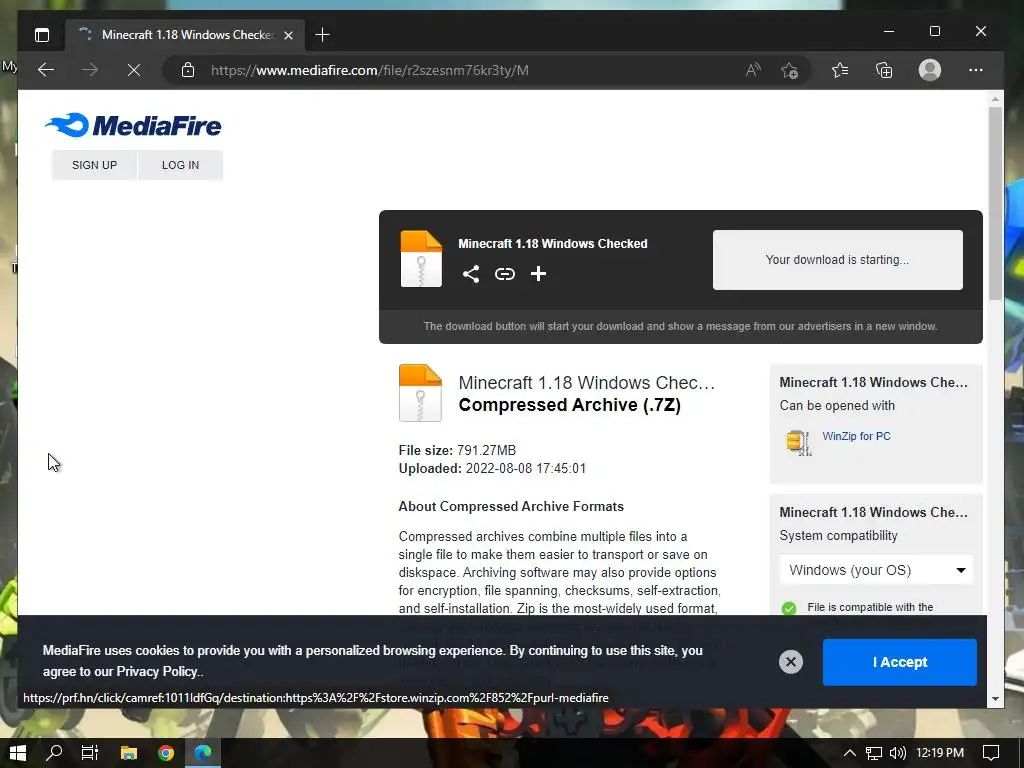This screenshot has height=768, width=1024.
Task: Close the Minecraft 1.18 tab
Action: click(289, 35)
